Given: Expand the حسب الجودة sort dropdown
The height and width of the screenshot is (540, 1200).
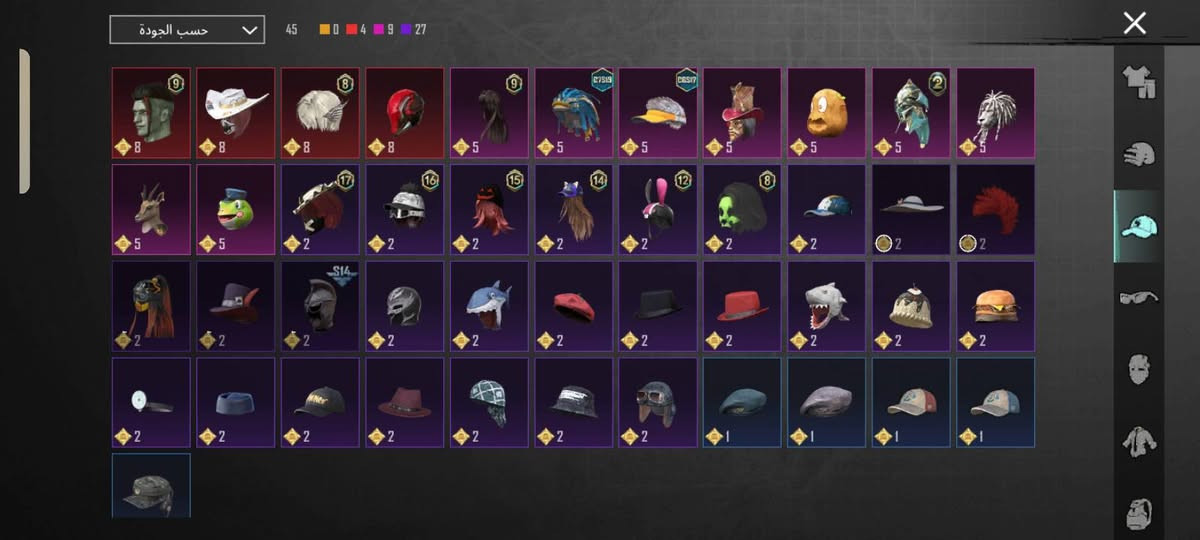Looking at the screenshot, I should [x=187, y=30].
